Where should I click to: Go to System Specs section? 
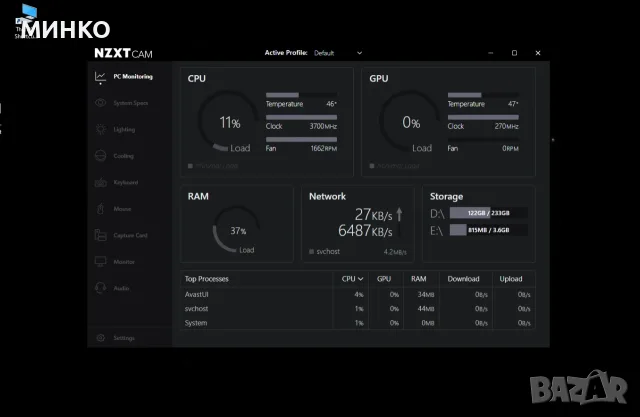click(131, 103)
